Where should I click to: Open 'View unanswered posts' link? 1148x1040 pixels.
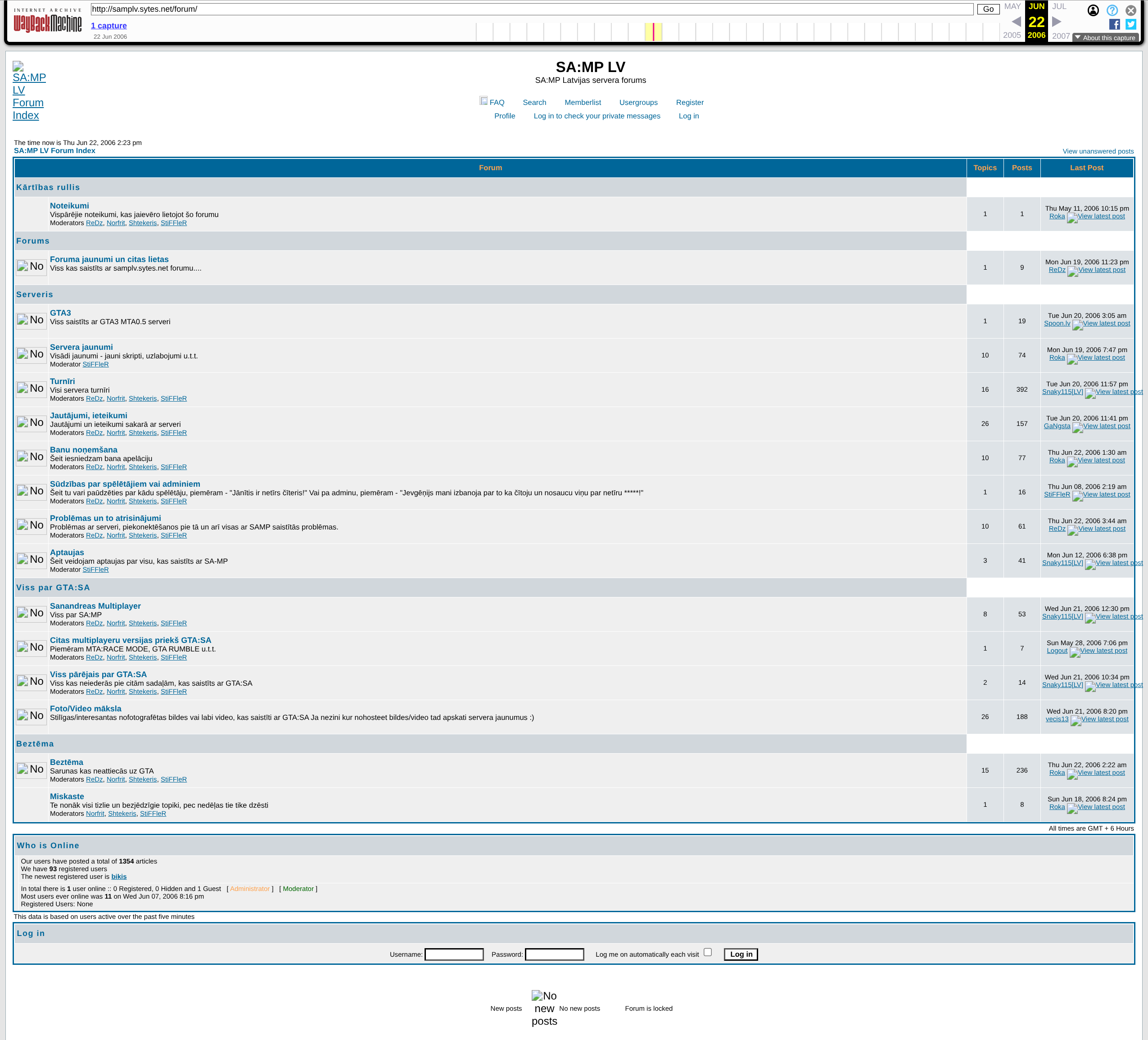1098,152
